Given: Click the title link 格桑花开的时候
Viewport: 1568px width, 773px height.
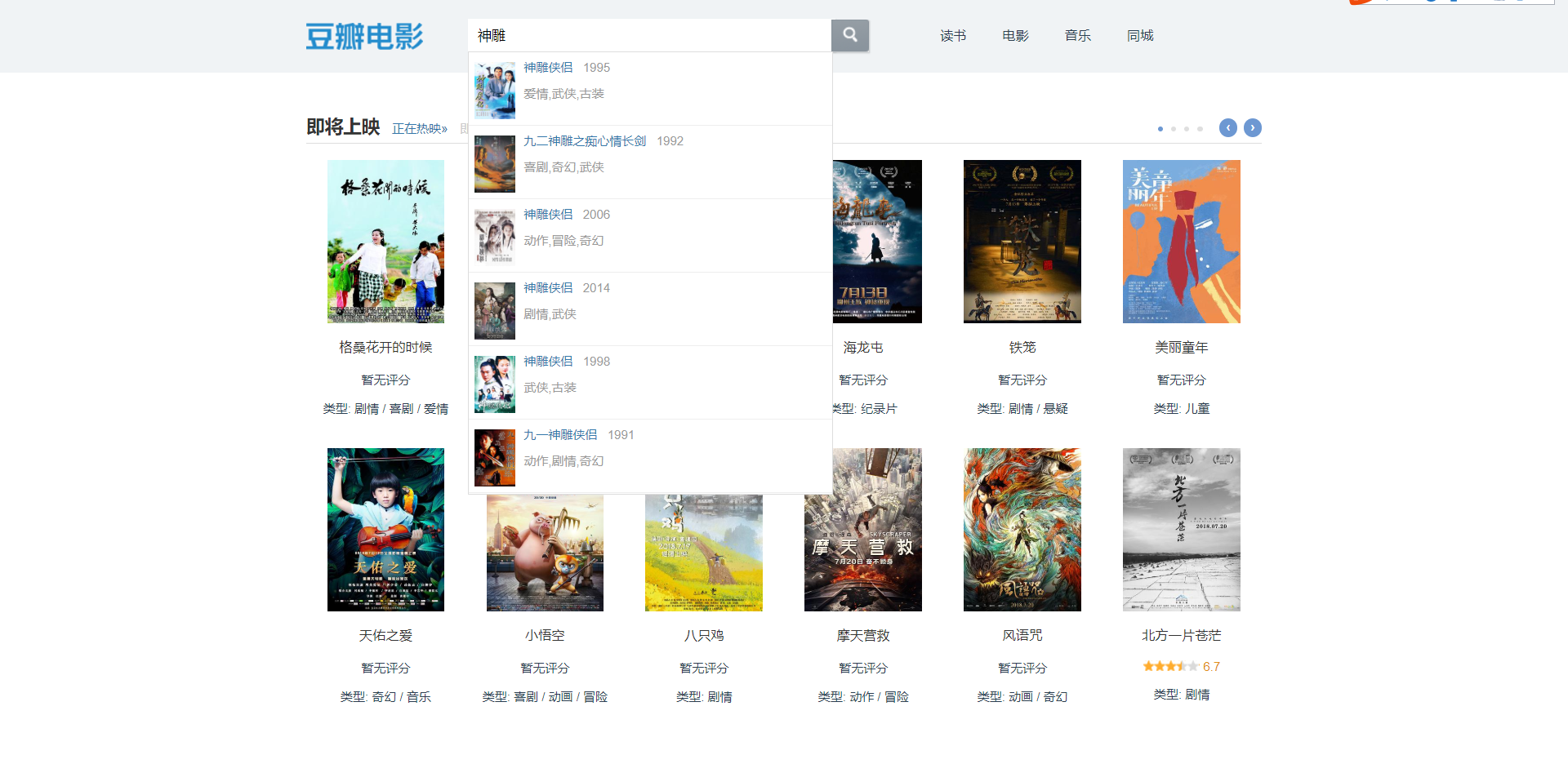Looking at the screenshot, I should (x=385, y=348).
